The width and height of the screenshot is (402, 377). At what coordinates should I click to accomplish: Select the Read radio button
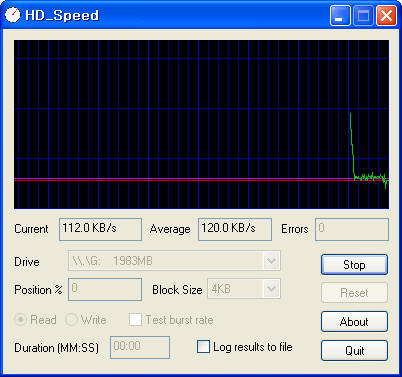tap(20, 320)
